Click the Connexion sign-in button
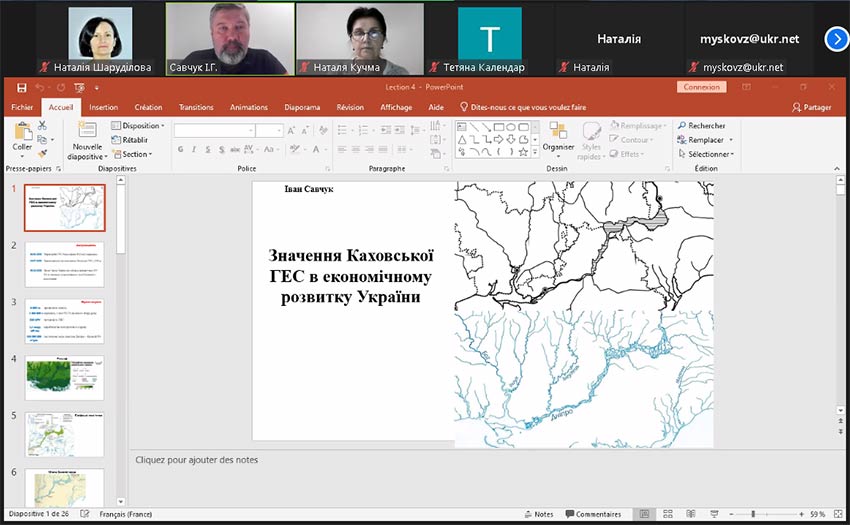 pyautogui.click(x=701, y=87)
